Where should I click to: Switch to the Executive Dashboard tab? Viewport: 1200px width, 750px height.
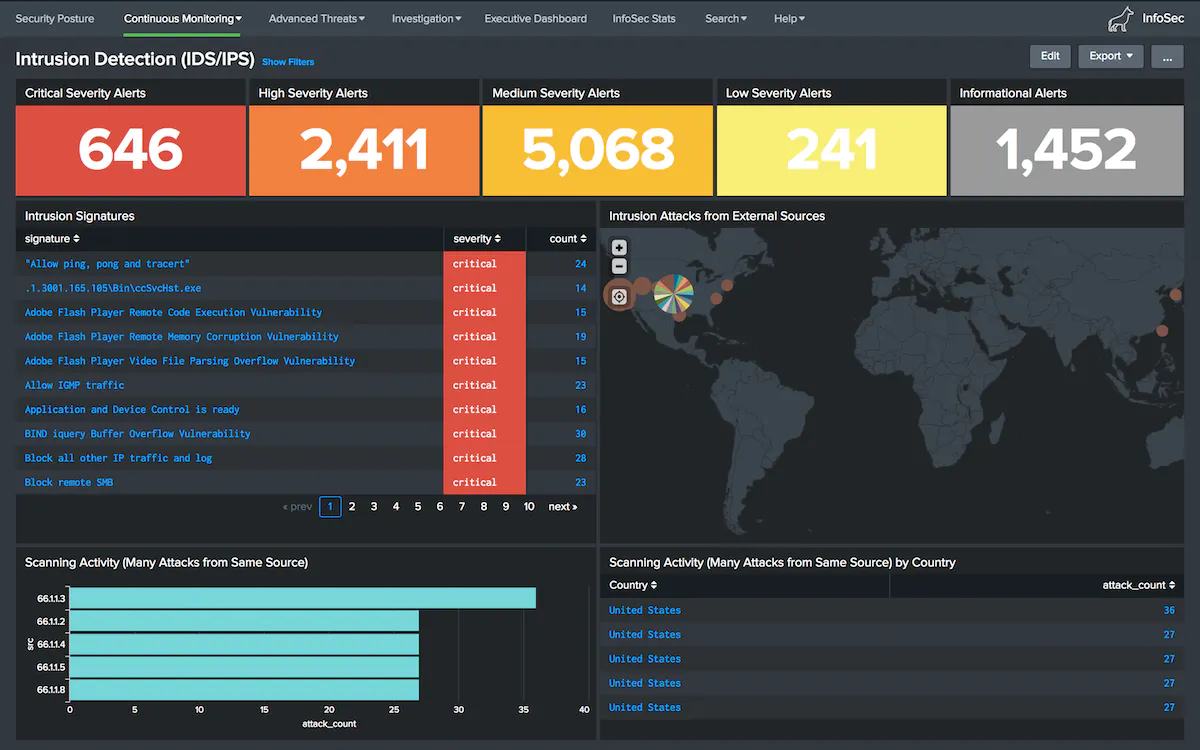(x=535, y=19)
